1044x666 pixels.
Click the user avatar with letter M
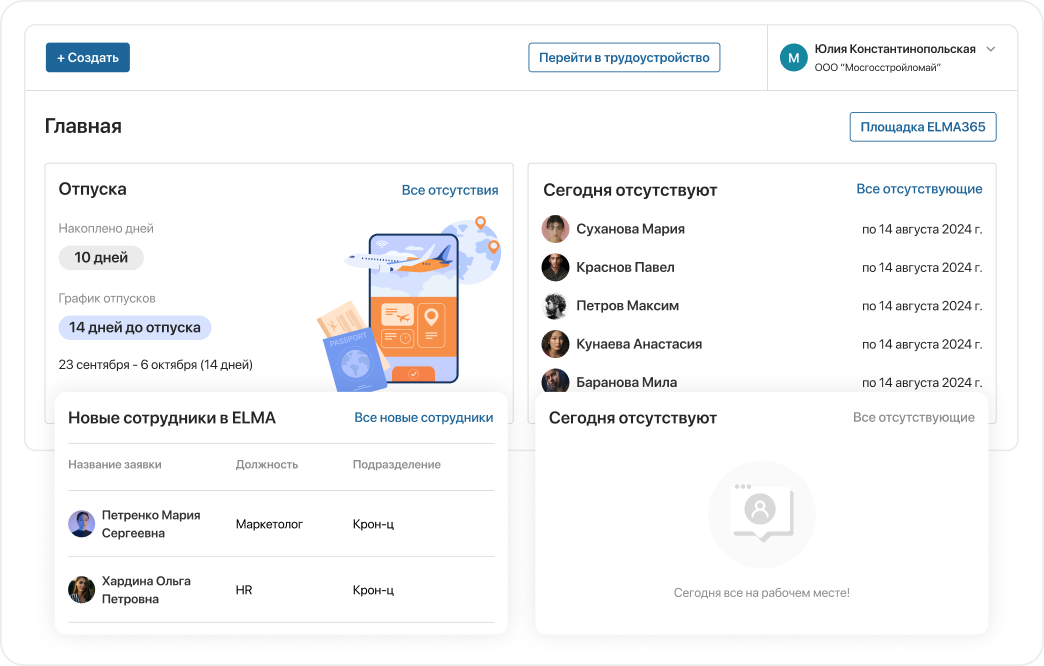[x=794, y=58]
